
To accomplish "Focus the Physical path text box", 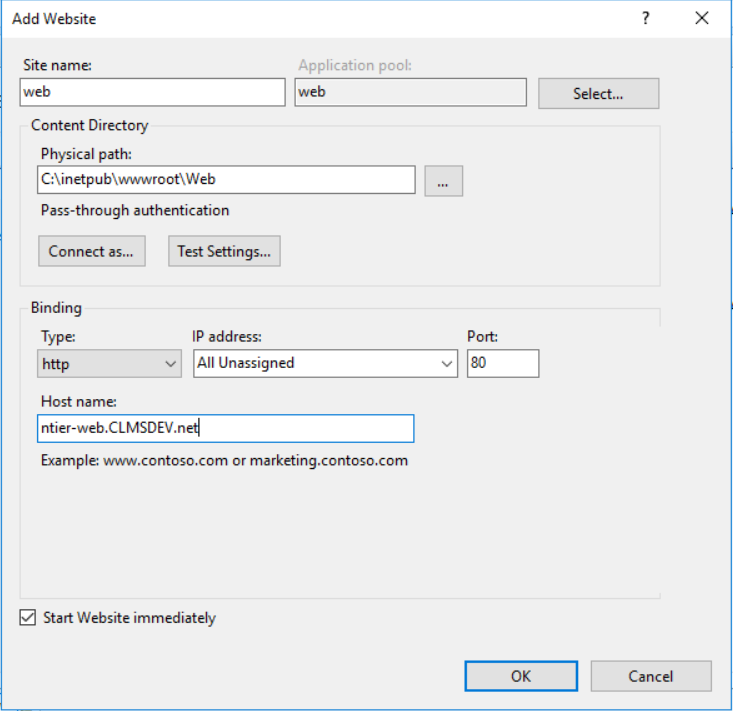I will click(x=227, y=180).
